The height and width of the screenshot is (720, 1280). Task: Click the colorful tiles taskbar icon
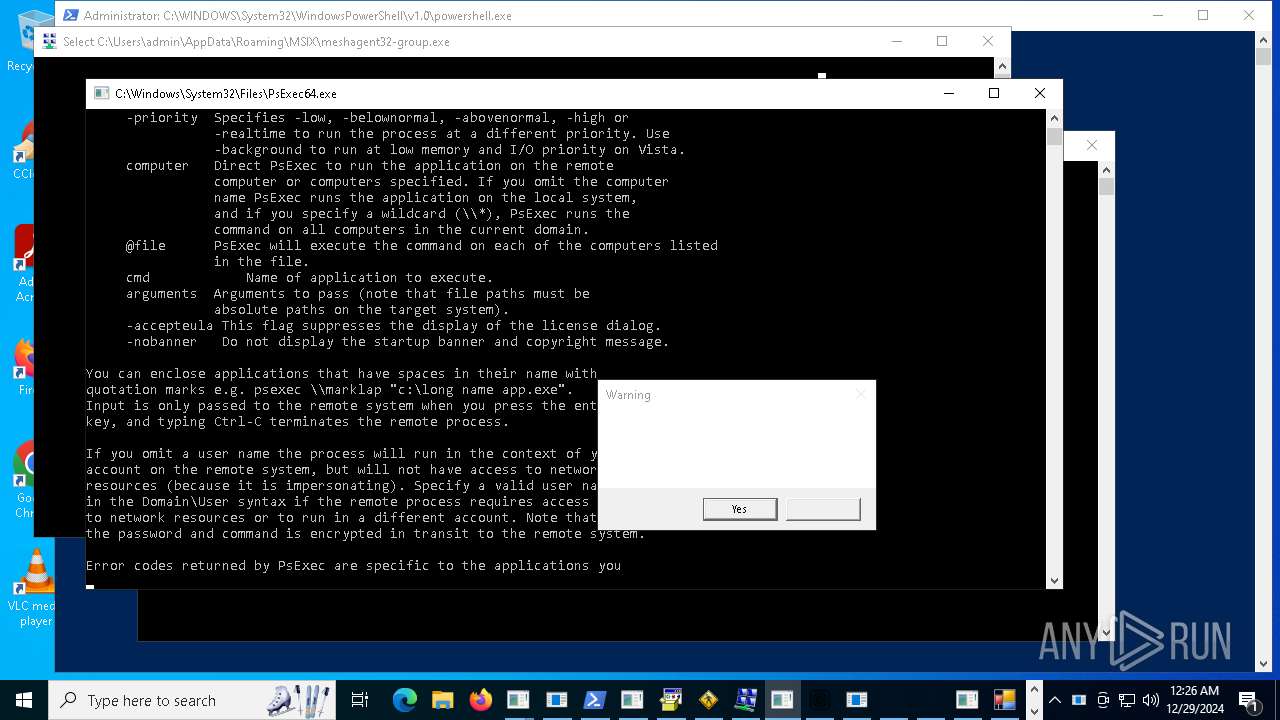[x=1004, y=700]
